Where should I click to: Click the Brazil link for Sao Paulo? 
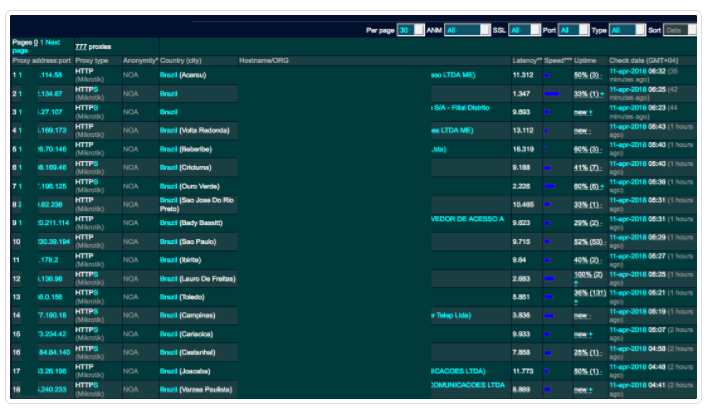point(168,241)
